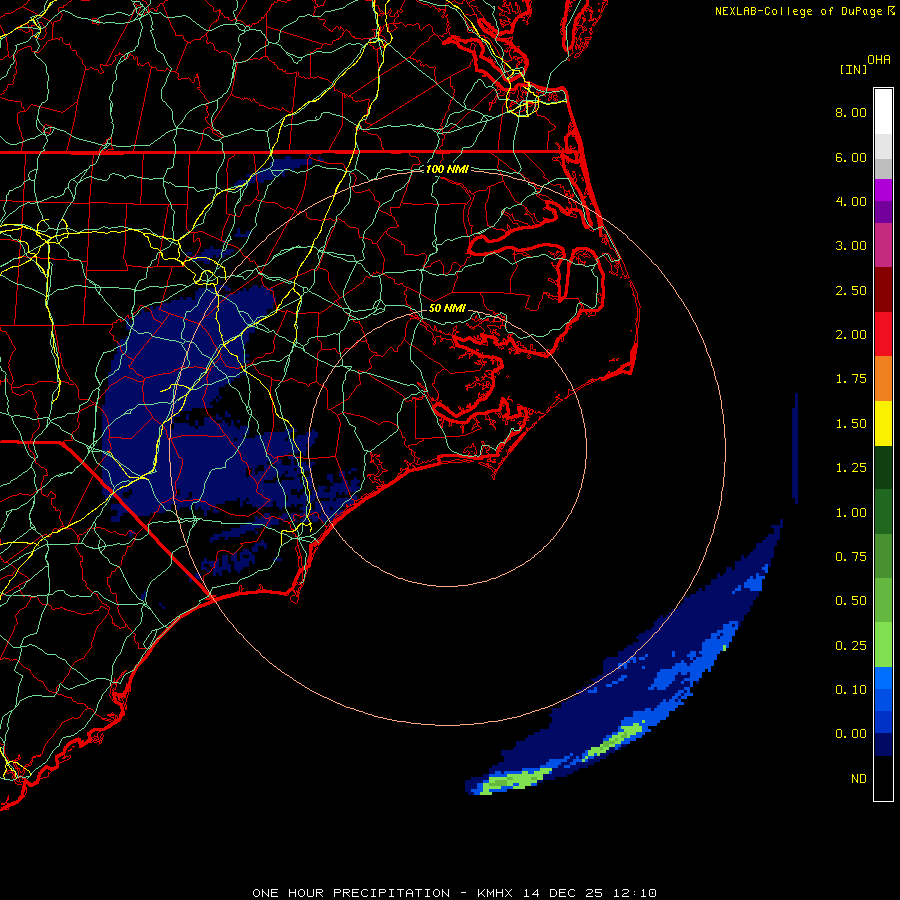Select the pink swatch beside 3.00
The width and height of the screenshot is (900, 900).
[883, 245]
